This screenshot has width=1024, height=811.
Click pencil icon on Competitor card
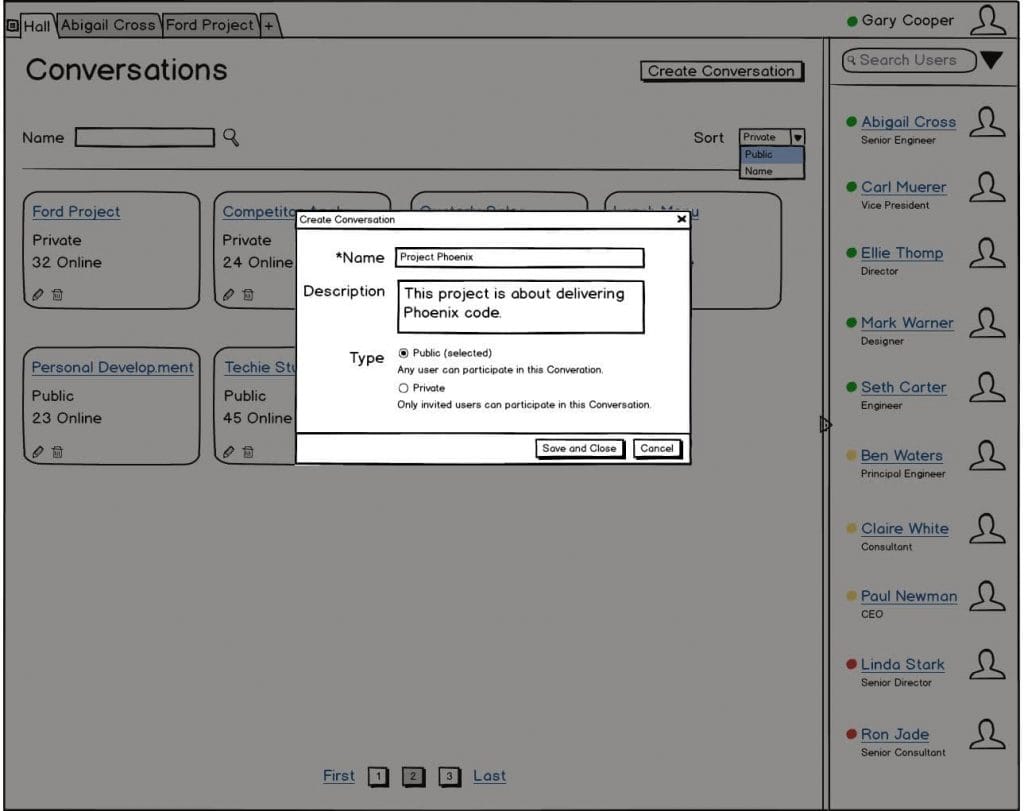[228, 294]
